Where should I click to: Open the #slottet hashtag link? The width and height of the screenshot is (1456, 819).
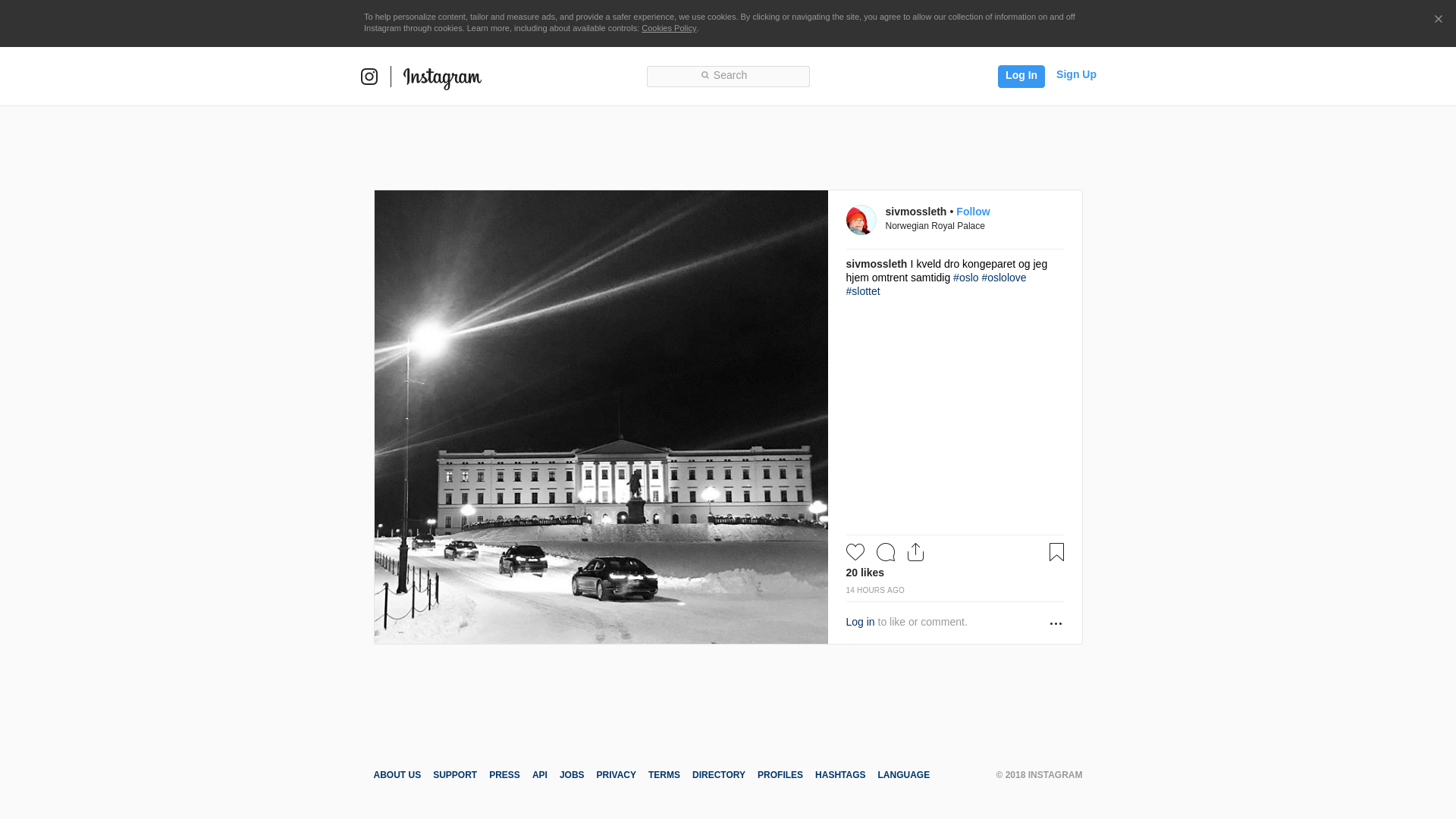tap(863, 291)
